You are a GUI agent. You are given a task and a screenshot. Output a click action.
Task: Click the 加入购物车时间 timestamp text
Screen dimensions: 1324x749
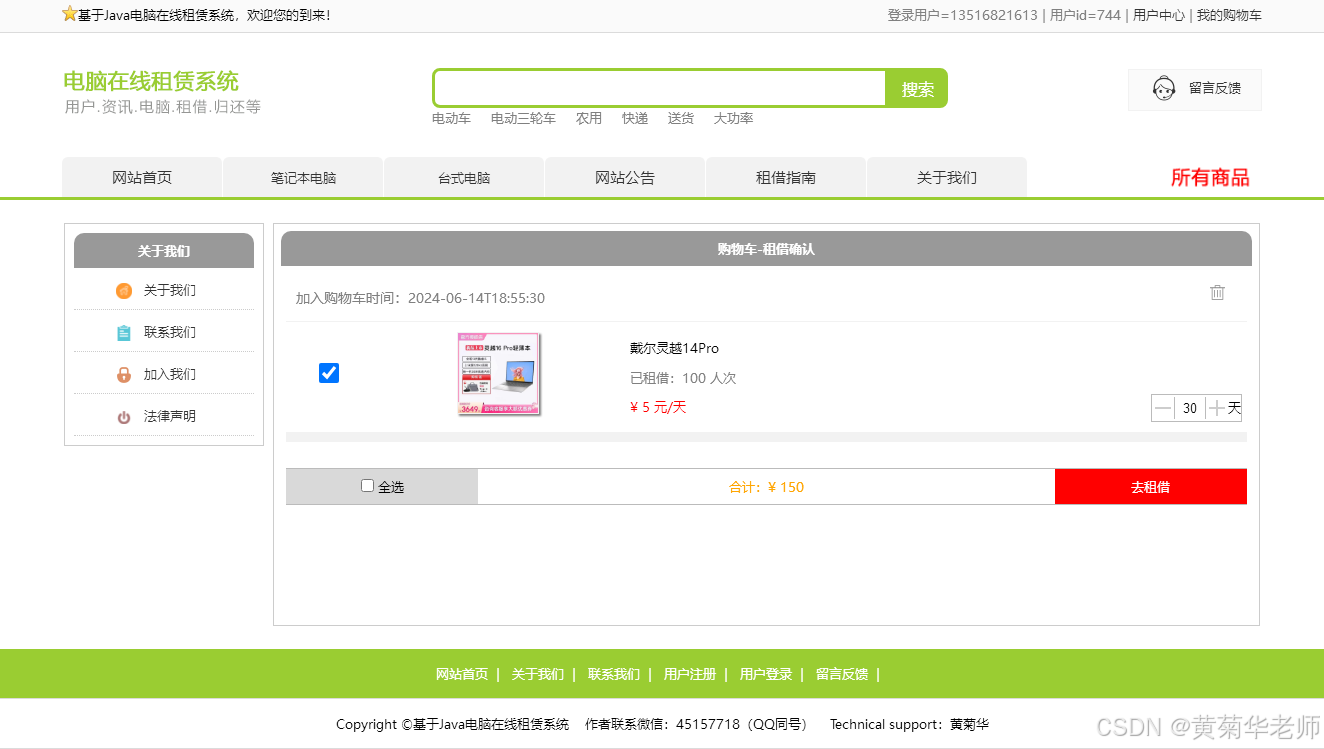point(420,298)
